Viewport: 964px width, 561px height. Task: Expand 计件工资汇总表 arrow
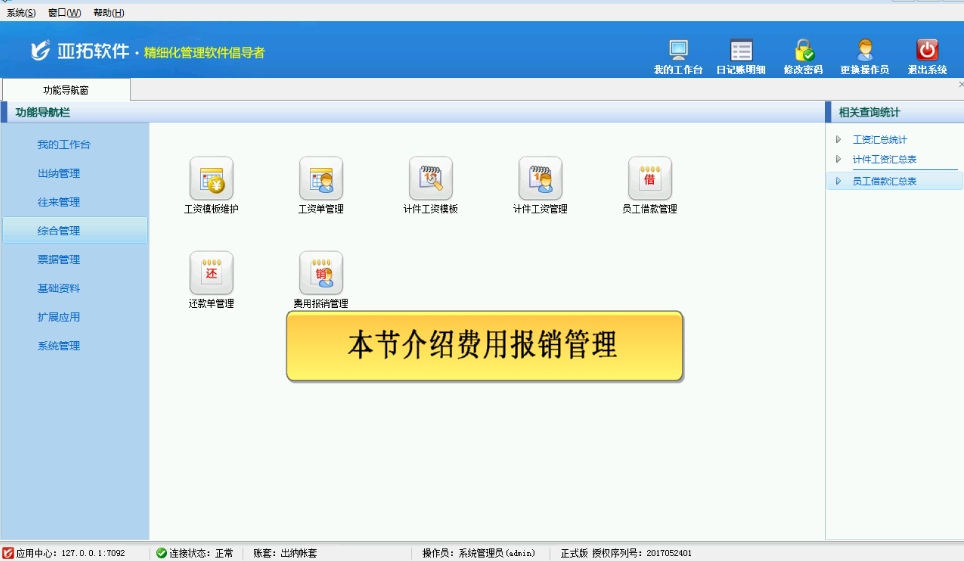838,159
